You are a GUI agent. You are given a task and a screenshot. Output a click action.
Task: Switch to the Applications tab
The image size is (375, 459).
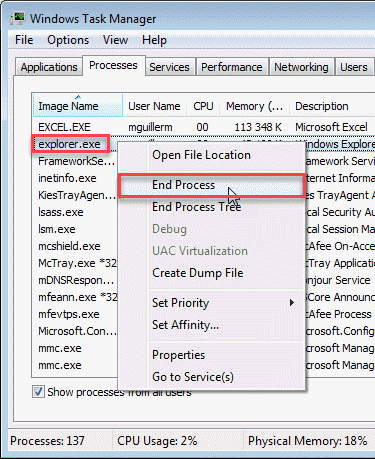(49, 67)
